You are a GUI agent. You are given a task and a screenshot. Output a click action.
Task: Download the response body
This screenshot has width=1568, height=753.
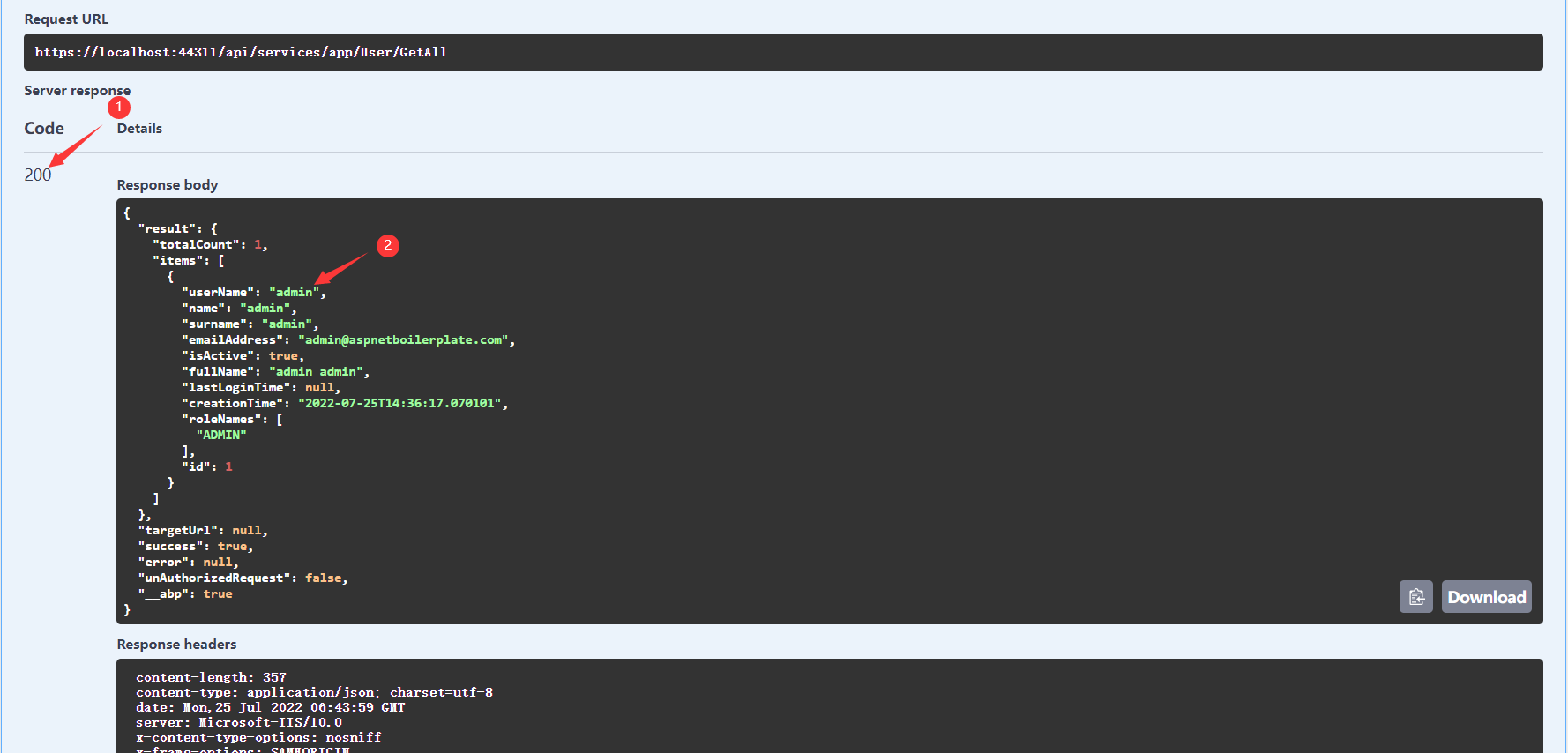[x=1487, y=597]
